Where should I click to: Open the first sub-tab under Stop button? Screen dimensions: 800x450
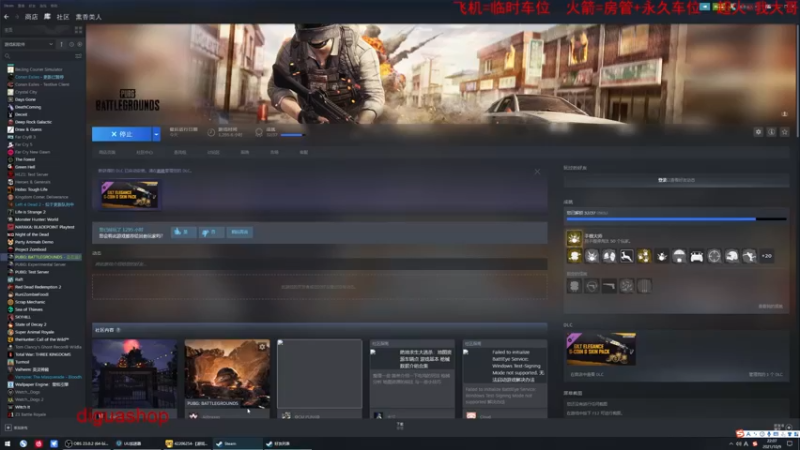click(107, 153)
